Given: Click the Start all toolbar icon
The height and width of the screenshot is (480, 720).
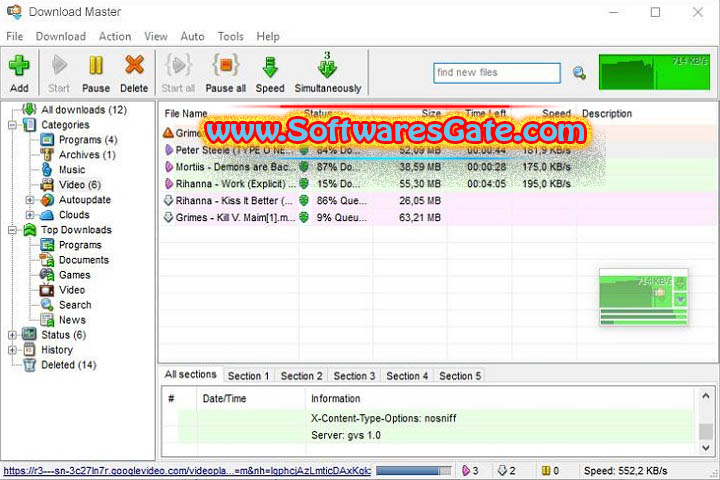Looking at the screenshot, I should (x=178, y=73).
